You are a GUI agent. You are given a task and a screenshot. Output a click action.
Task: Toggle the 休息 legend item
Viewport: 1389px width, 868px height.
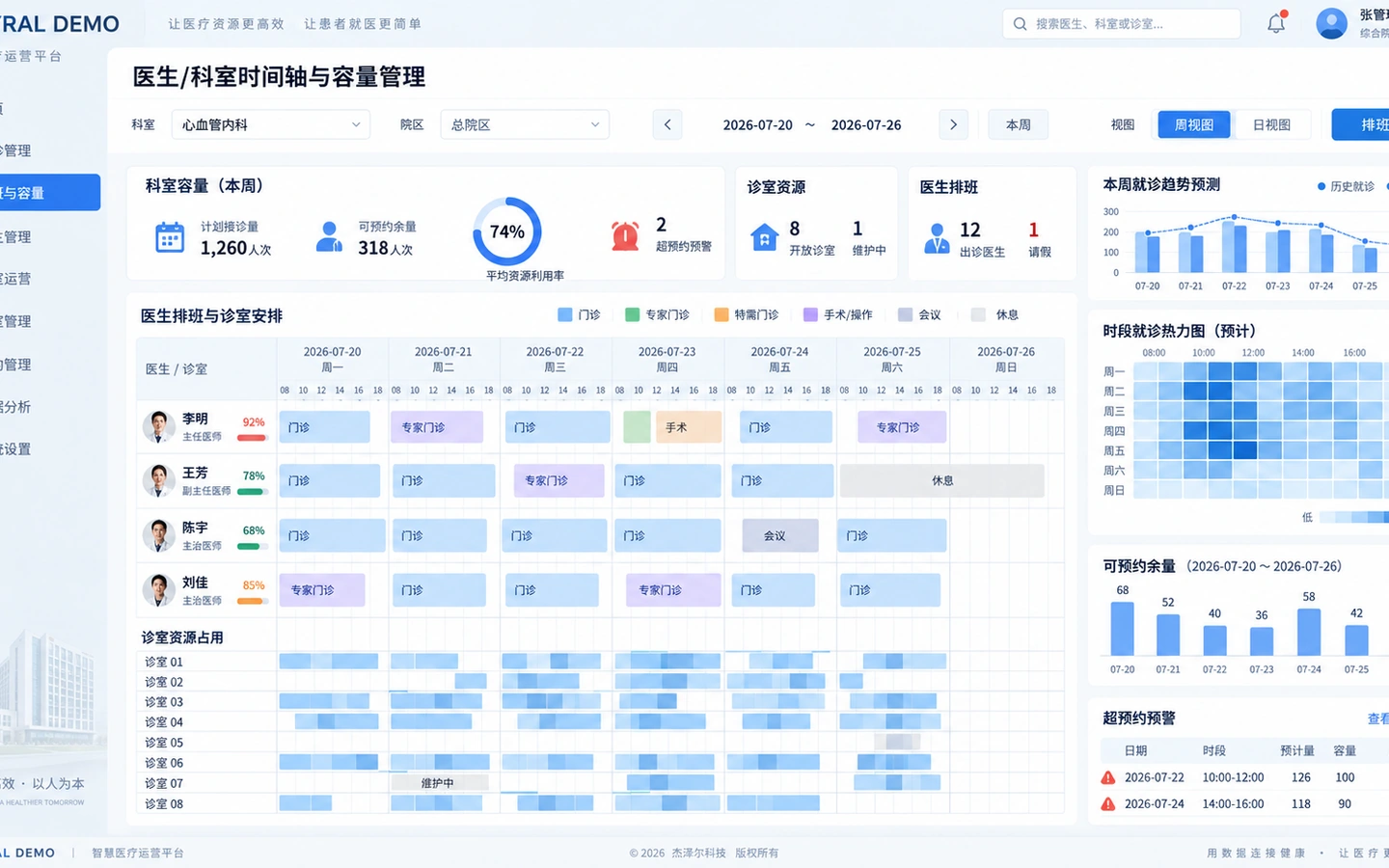tap(994, 314)
